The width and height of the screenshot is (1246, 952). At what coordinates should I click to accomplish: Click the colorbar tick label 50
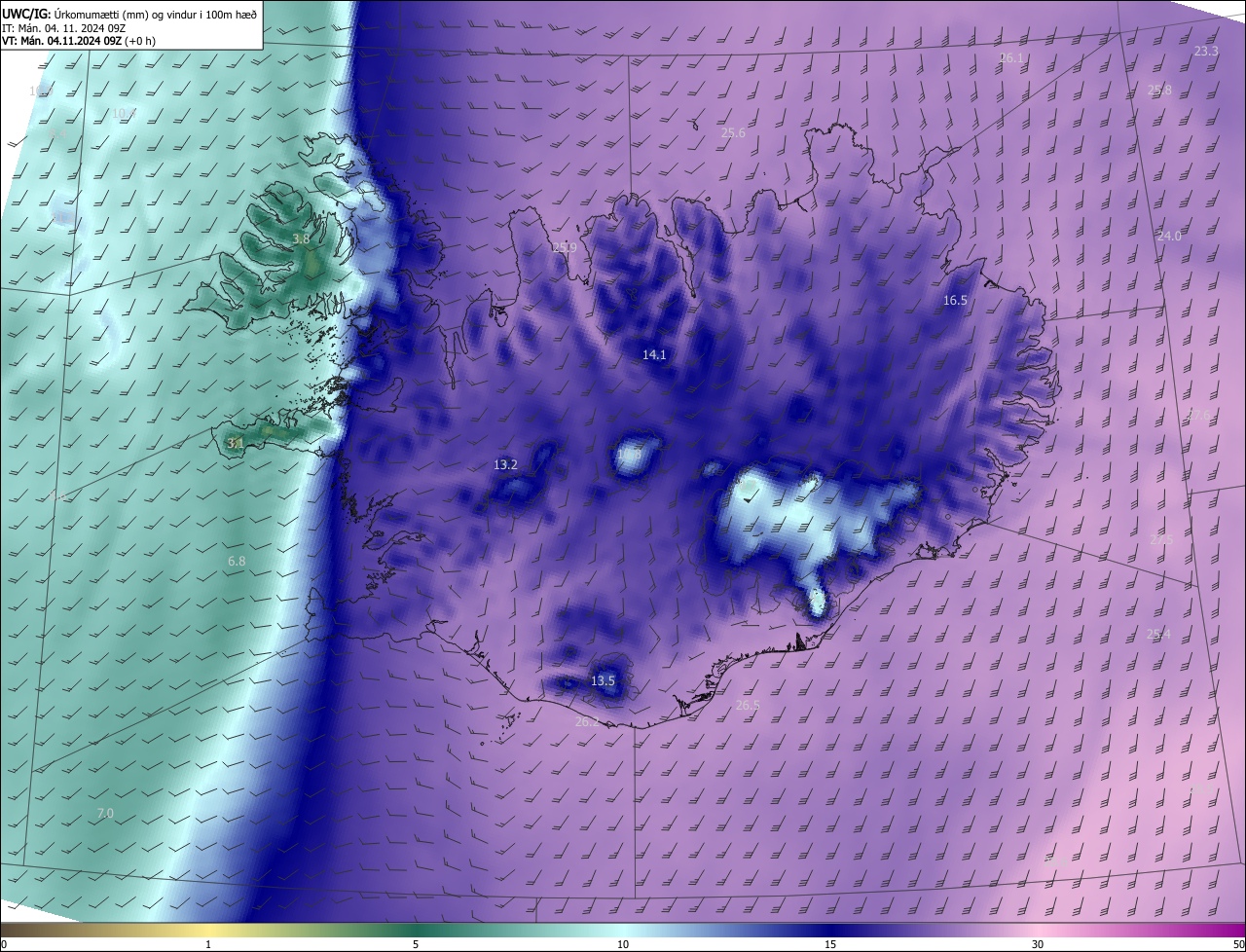tap(1238, 944)
